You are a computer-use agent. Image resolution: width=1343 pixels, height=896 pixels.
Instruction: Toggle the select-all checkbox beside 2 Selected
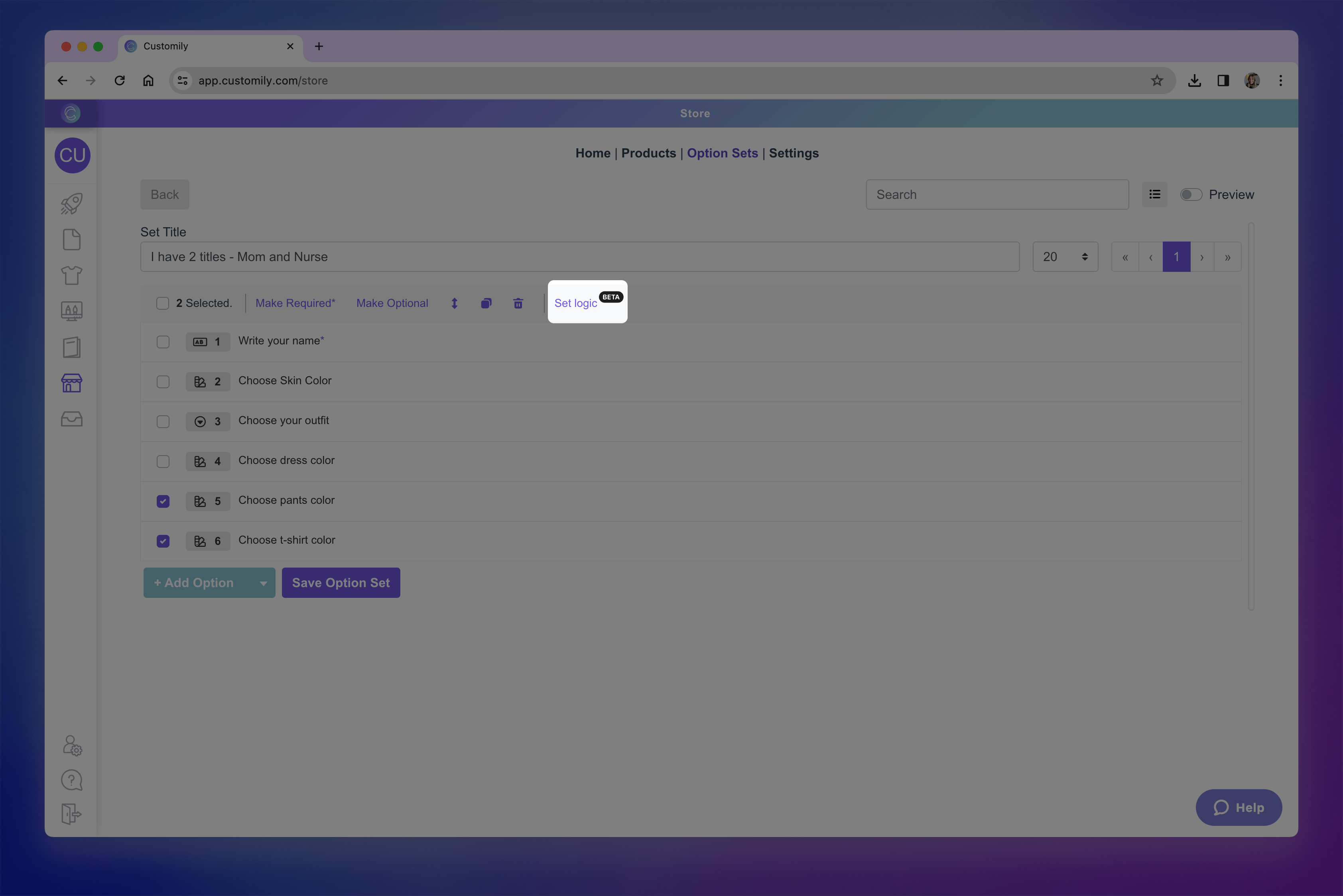coord(162,303)
